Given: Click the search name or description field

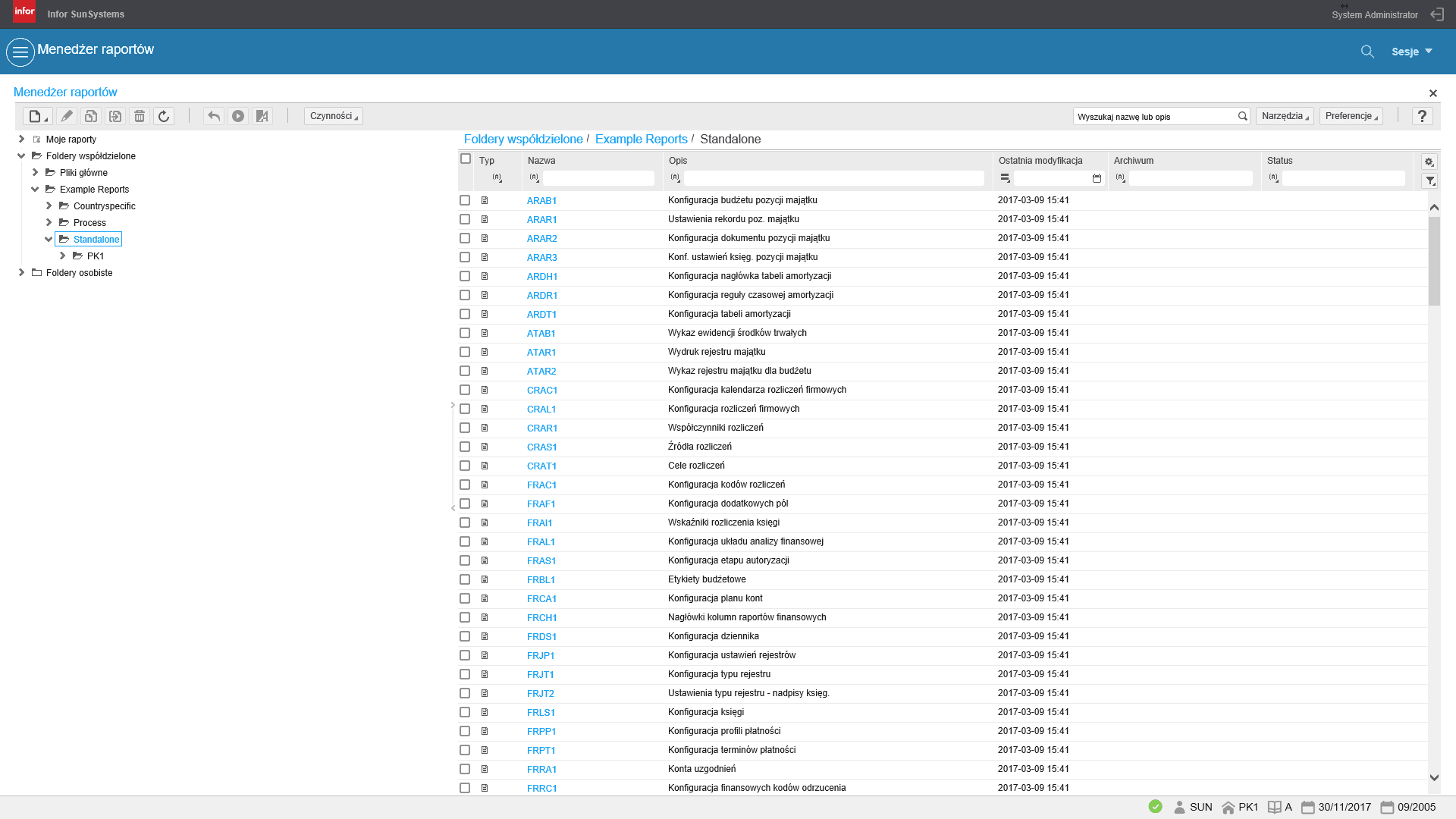Looking at the screenshot, I should (x=1154, y=116).
